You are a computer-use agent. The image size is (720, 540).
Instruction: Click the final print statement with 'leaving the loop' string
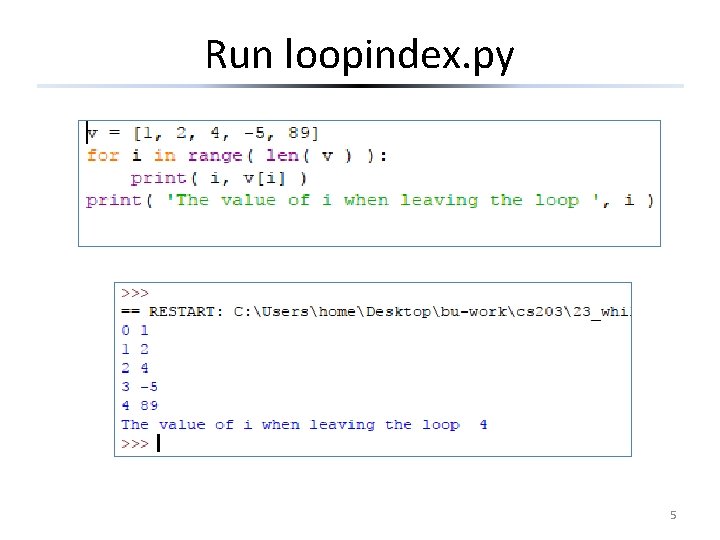(x=370, y=201)
